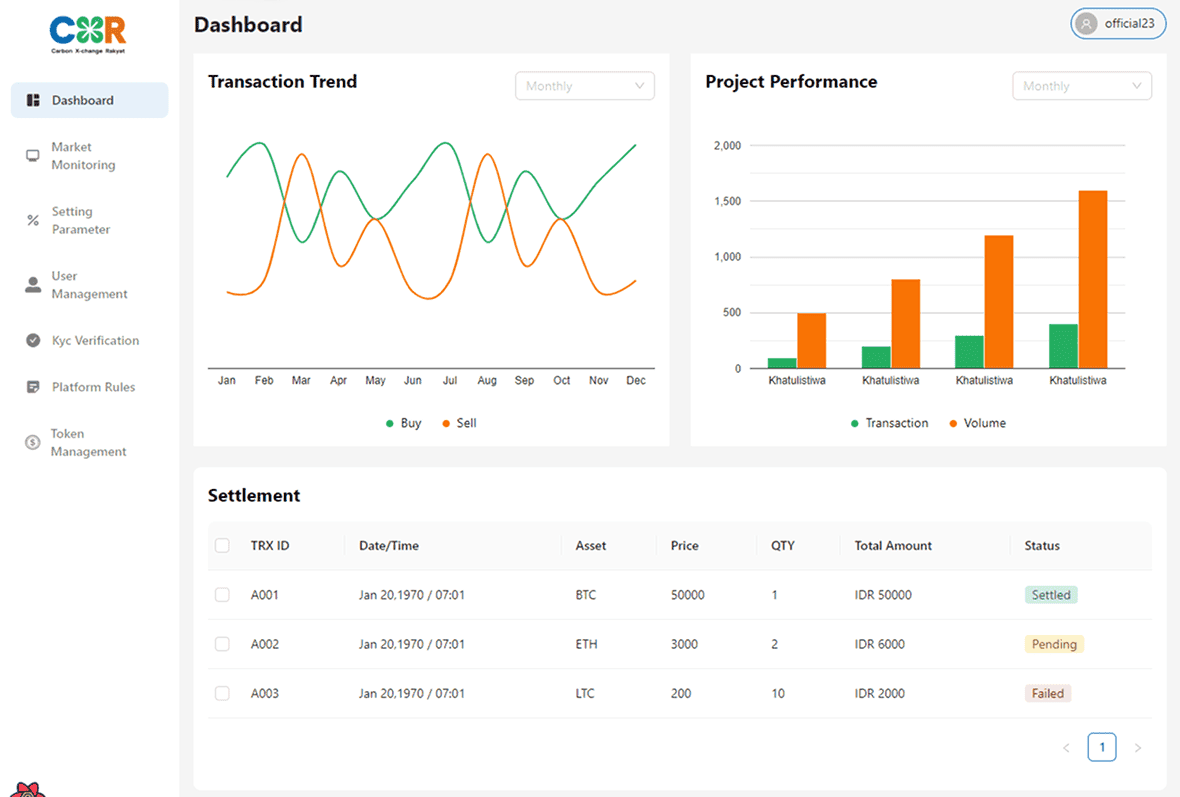The width and height of the screenshot is (1180, 797).
Task: Click the Pending status tag
Action: click(1054, 644)
